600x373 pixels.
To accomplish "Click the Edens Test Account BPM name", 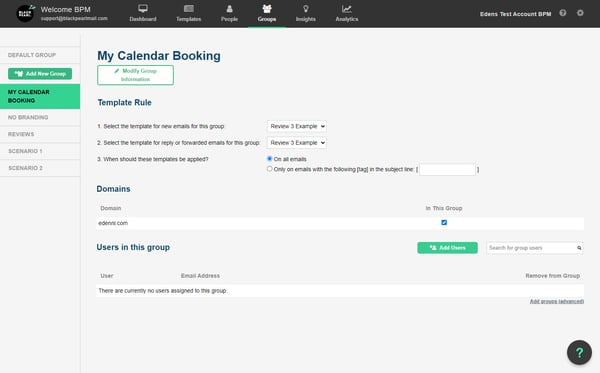I will pos(515,14).
